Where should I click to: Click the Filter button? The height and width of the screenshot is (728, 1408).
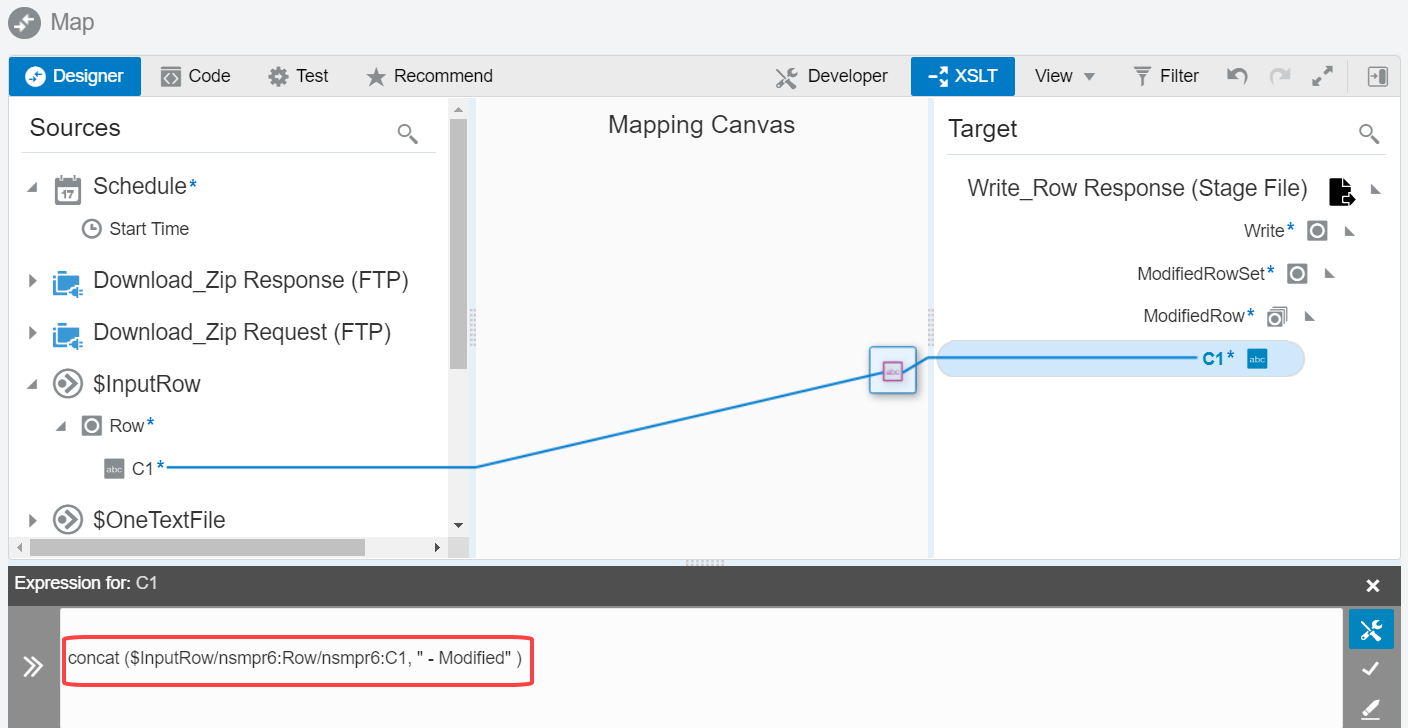(x=1165, y=75)
